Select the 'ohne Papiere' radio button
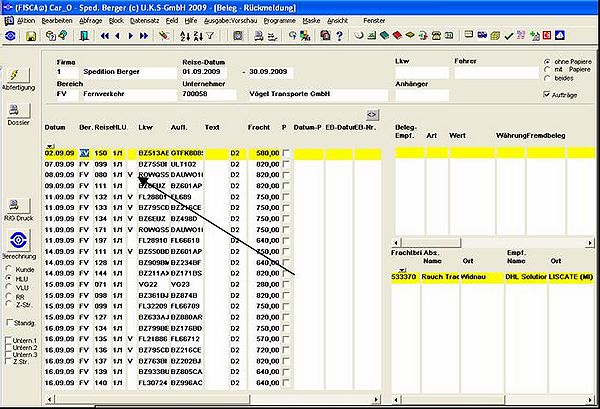 [x=547, y=62]
